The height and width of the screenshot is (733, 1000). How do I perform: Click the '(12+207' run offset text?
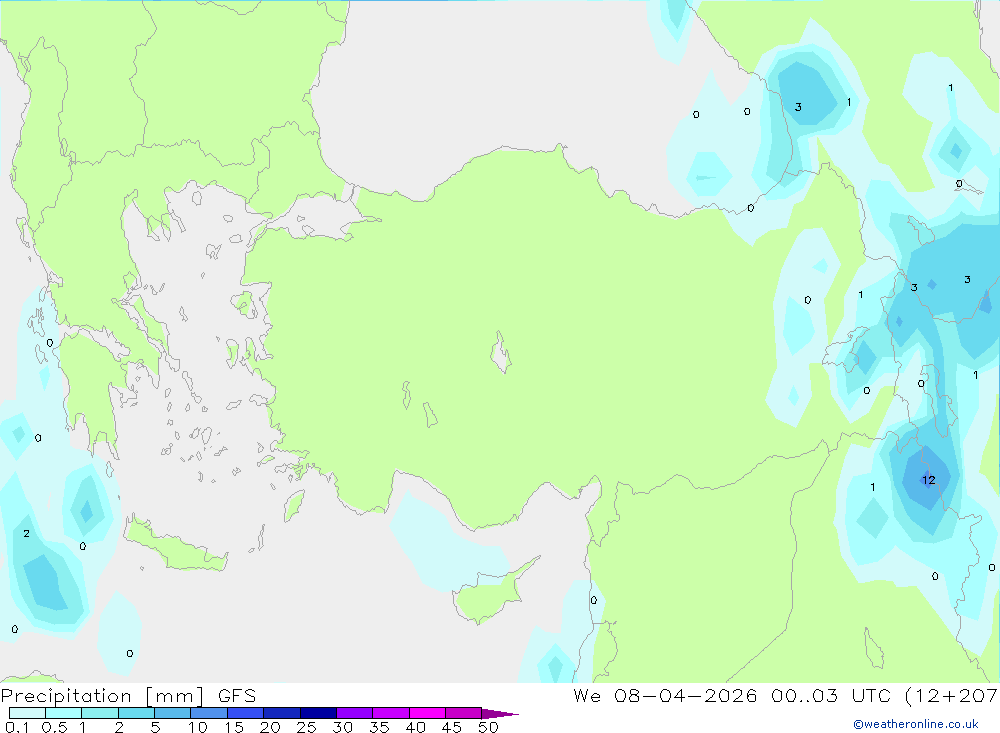951,695
